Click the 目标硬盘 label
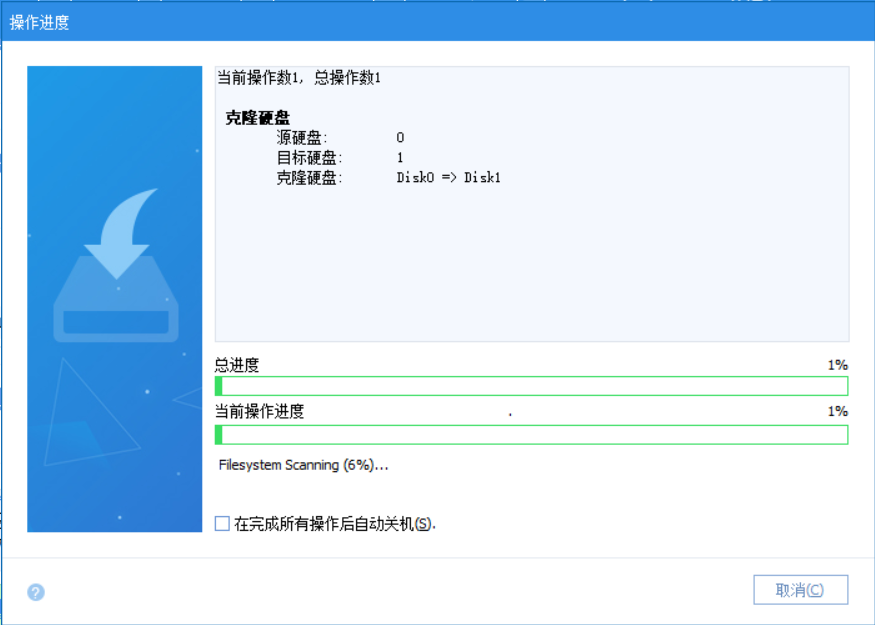The width and height of the screenshot is (875, 625). (x=309, y=157)
